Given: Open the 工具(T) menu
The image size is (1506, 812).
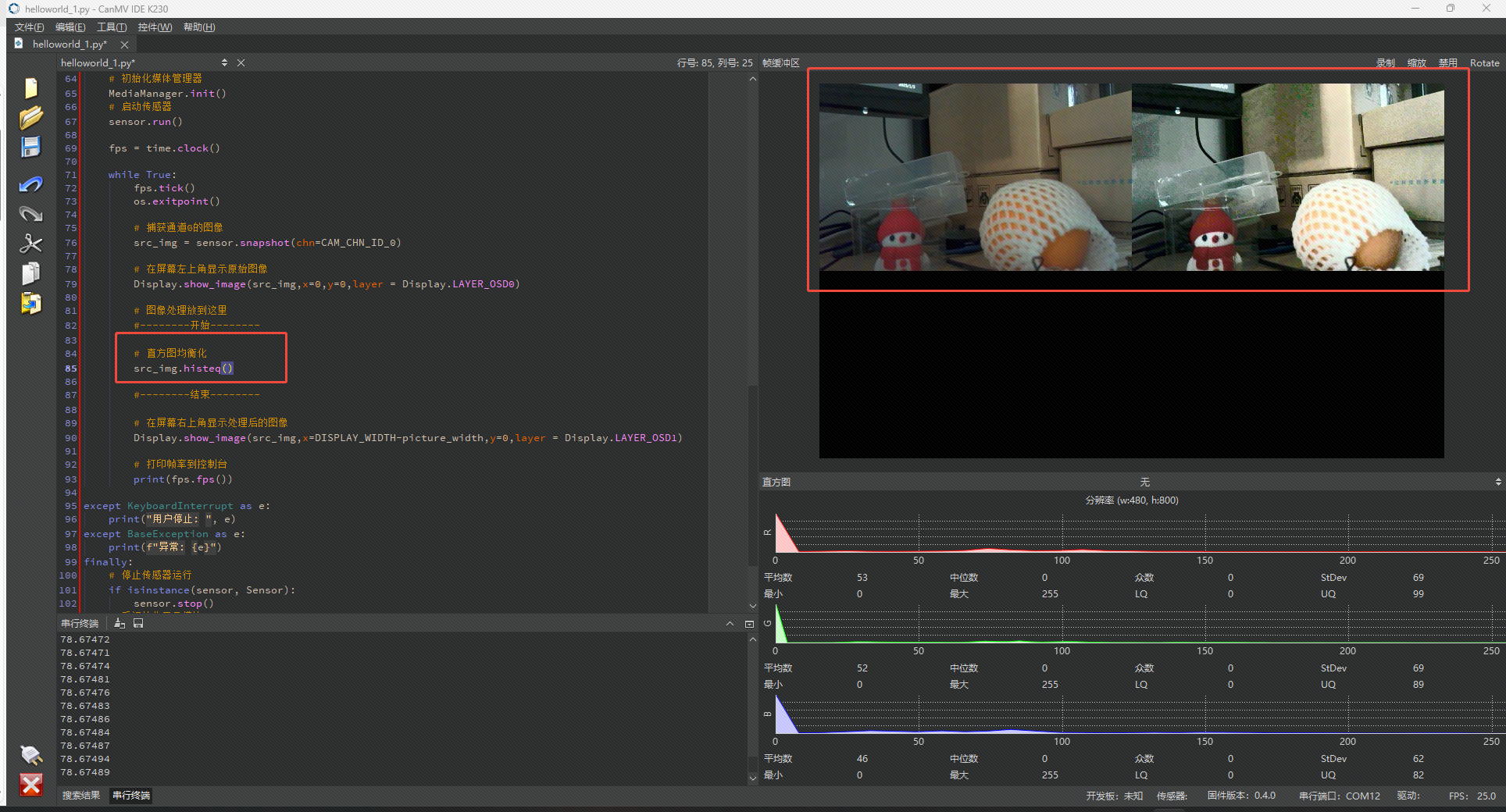Looking at the screenshot, I should coord(111,27).
